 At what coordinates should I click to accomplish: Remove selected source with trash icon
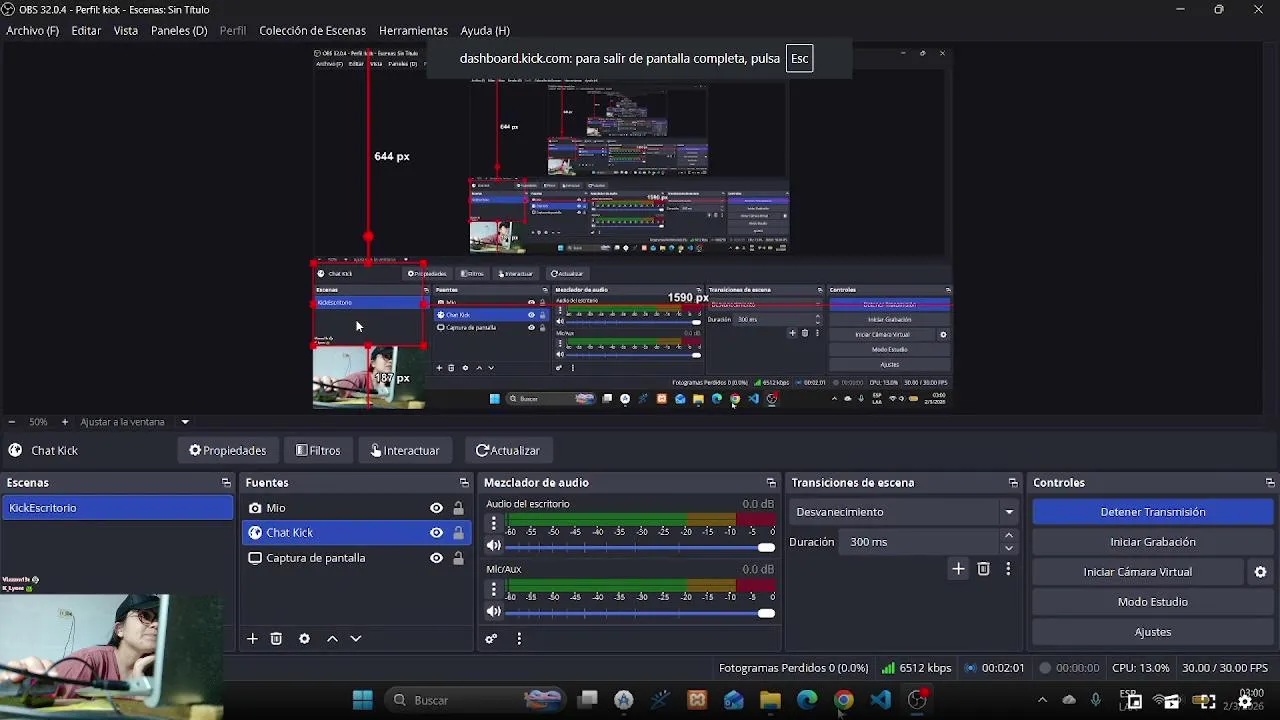277,639
